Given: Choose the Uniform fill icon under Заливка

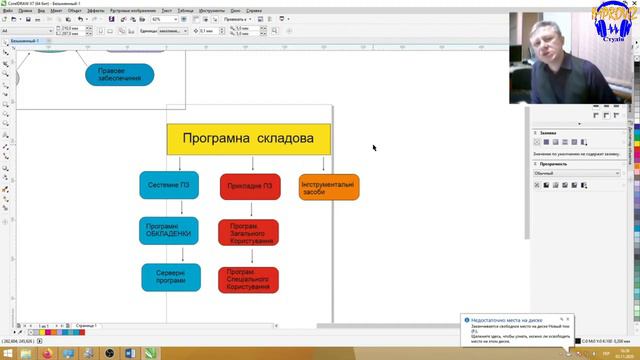Looking at the screenshot, I should click(x=546, y=142).
